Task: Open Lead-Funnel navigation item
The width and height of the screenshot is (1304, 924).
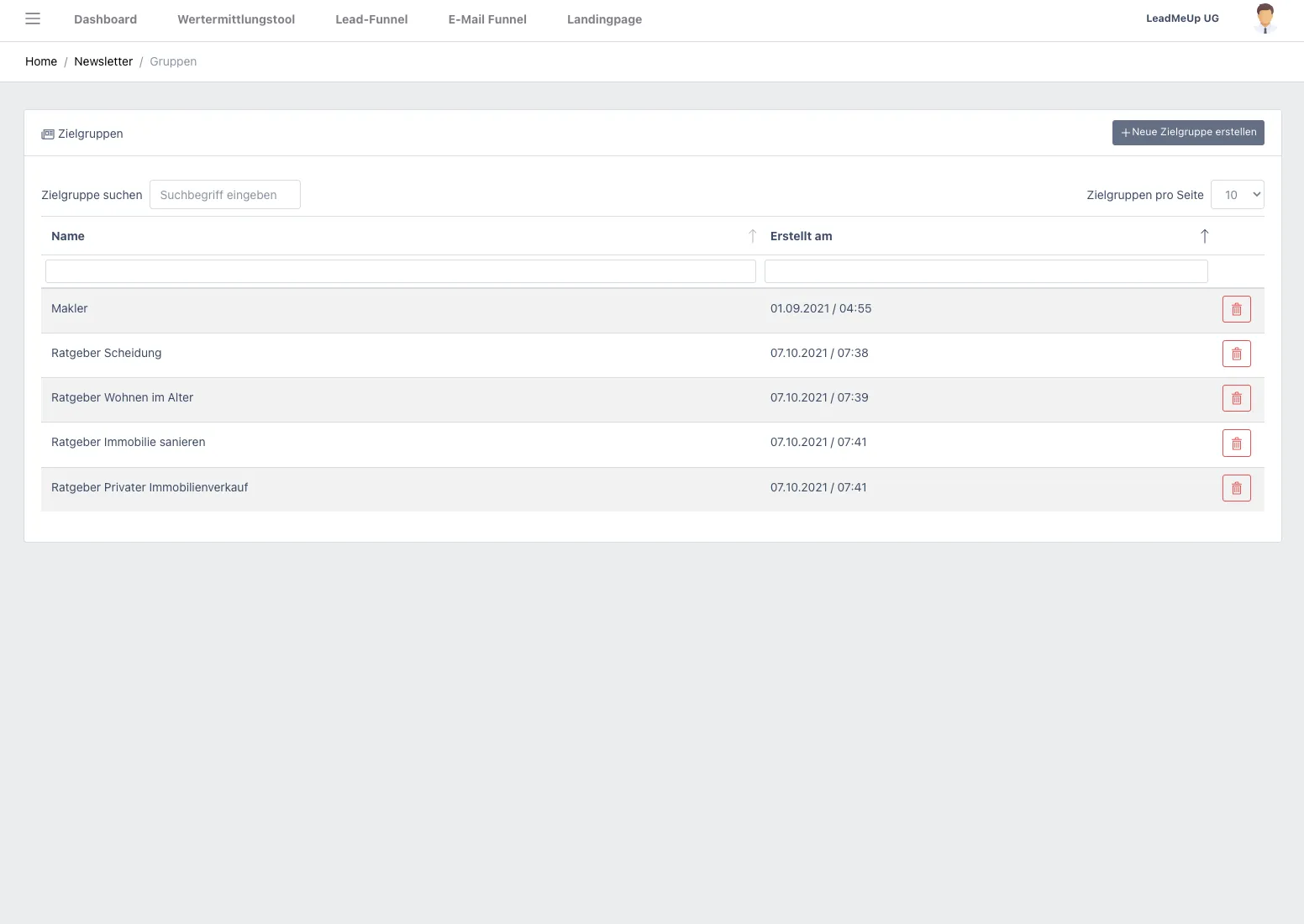Action: [x=371, y=19]
